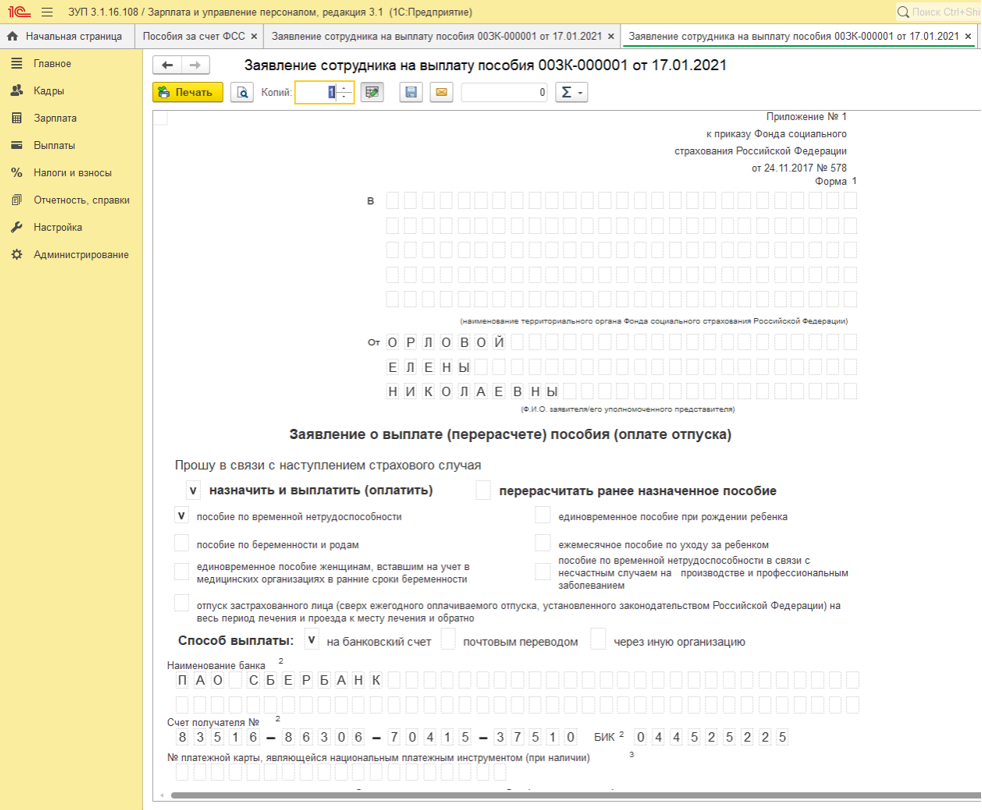This screenshot has height=810, width=982.
Task: Check 'единовременное пособие при рождении ребенка' box
Action: 543,516
